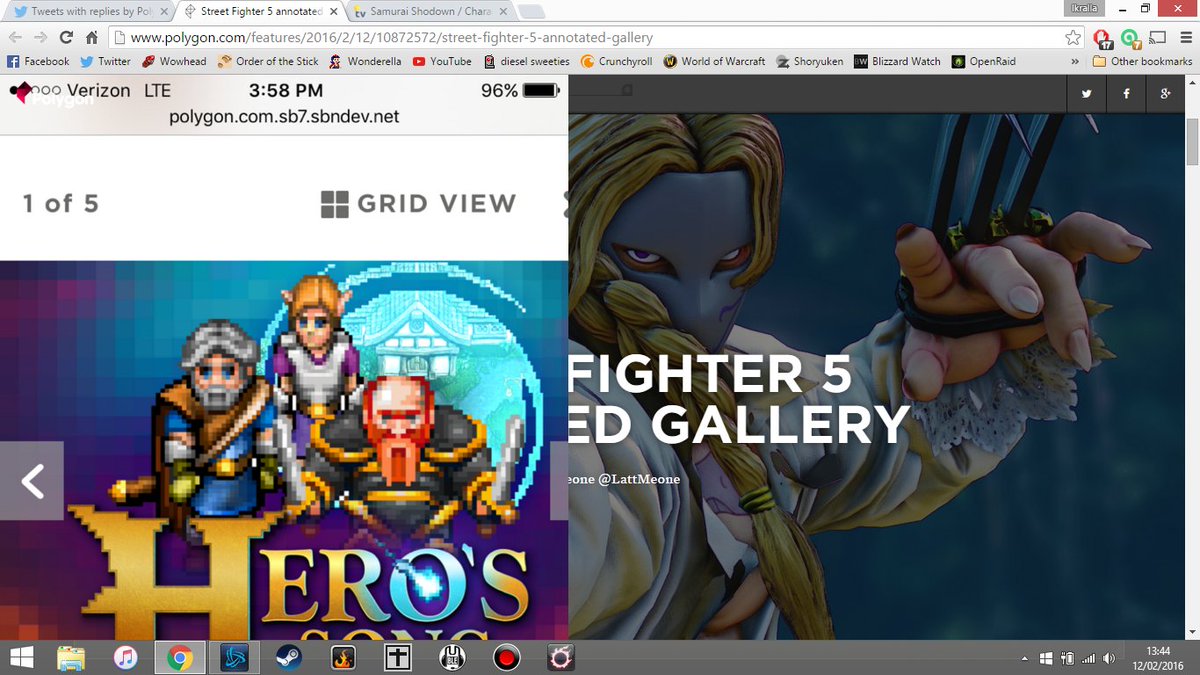Open the Crunchyroll bookmark
1200x675 pixels.
(616, 61)
